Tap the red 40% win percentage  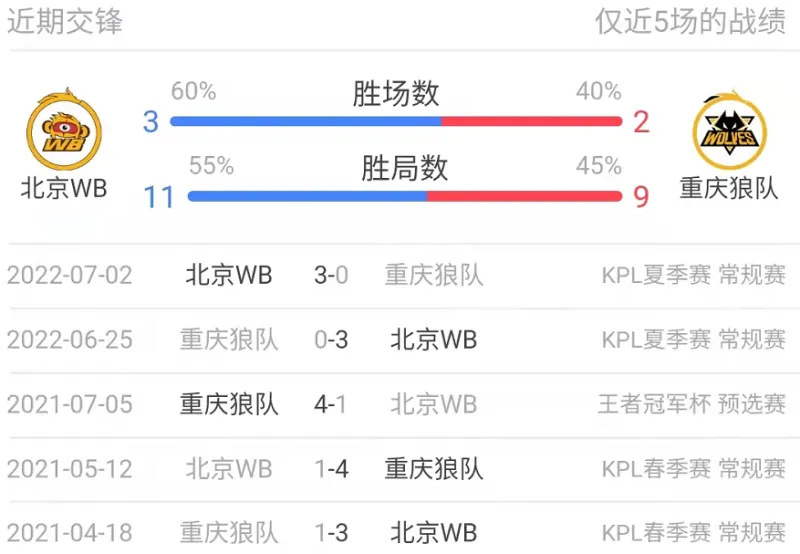point(599,91)
